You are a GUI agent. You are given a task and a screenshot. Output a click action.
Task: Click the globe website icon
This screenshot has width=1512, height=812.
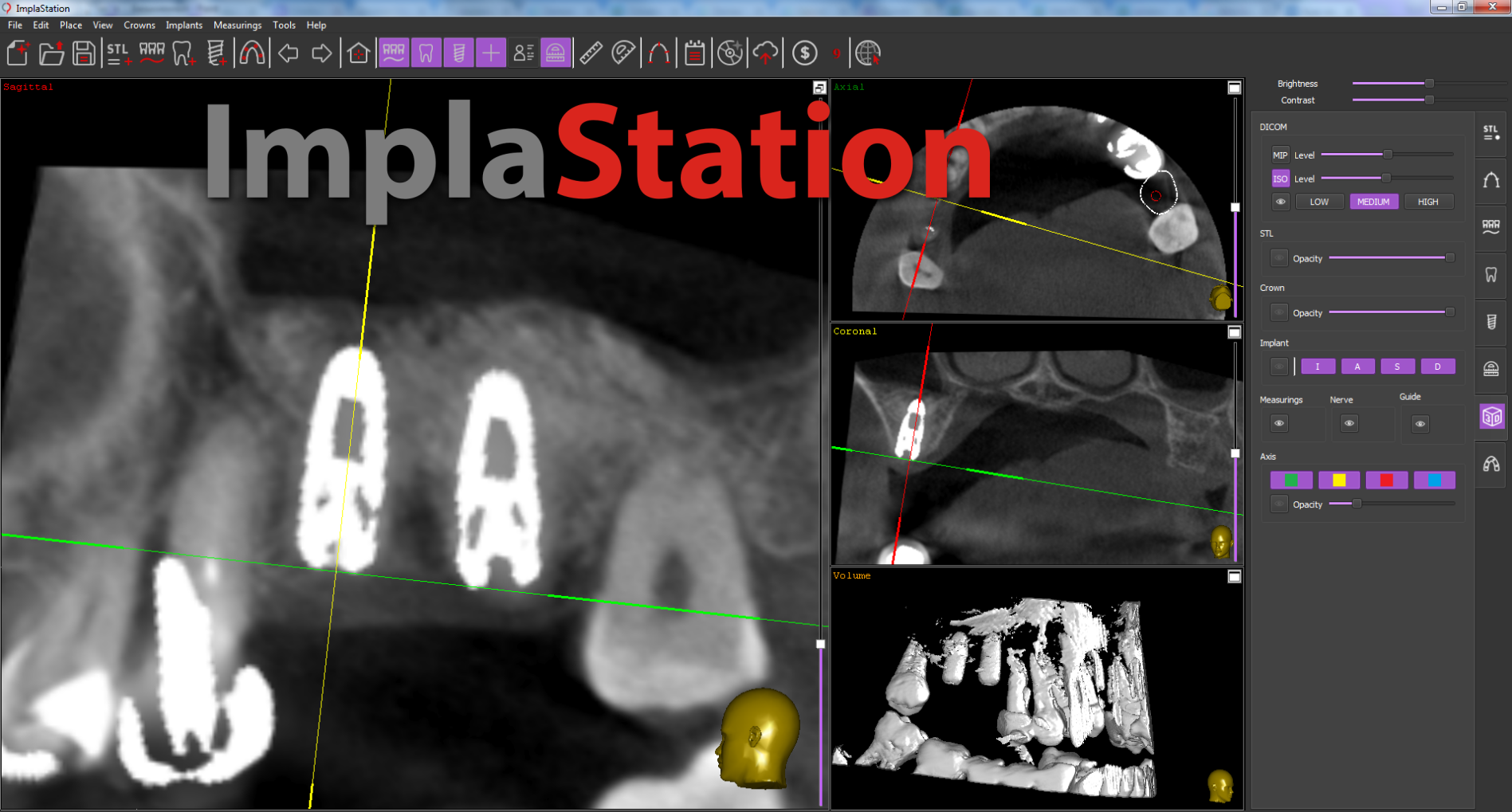(x=868, y=53)
